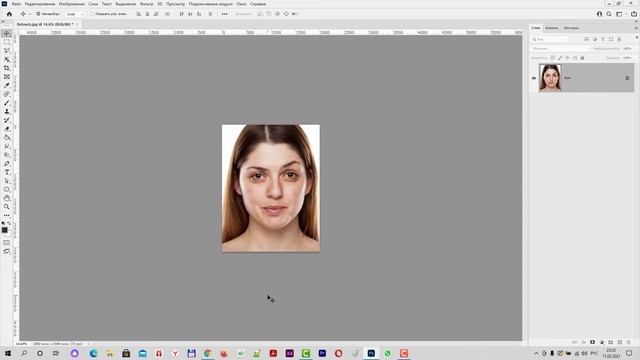Select the Horizontal Type tool
Image resolution: width=640 pixels, height=360 pixels.
7,172
